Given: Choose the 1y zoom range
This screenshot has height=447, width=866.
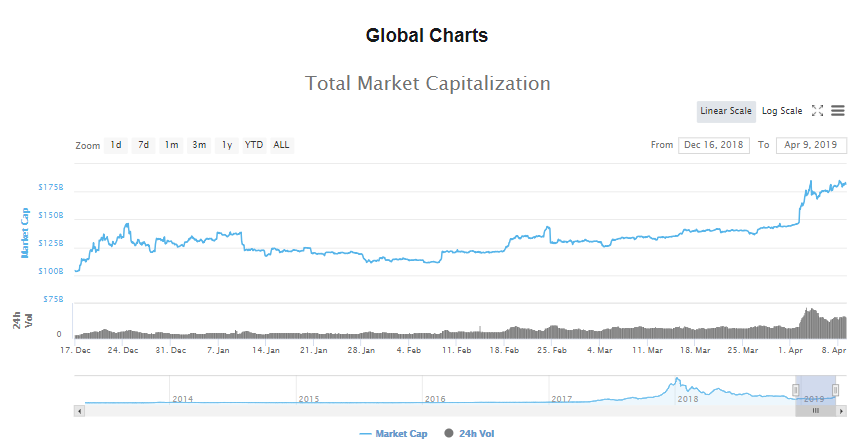Looking at the screenshot, I should [226, 145].
